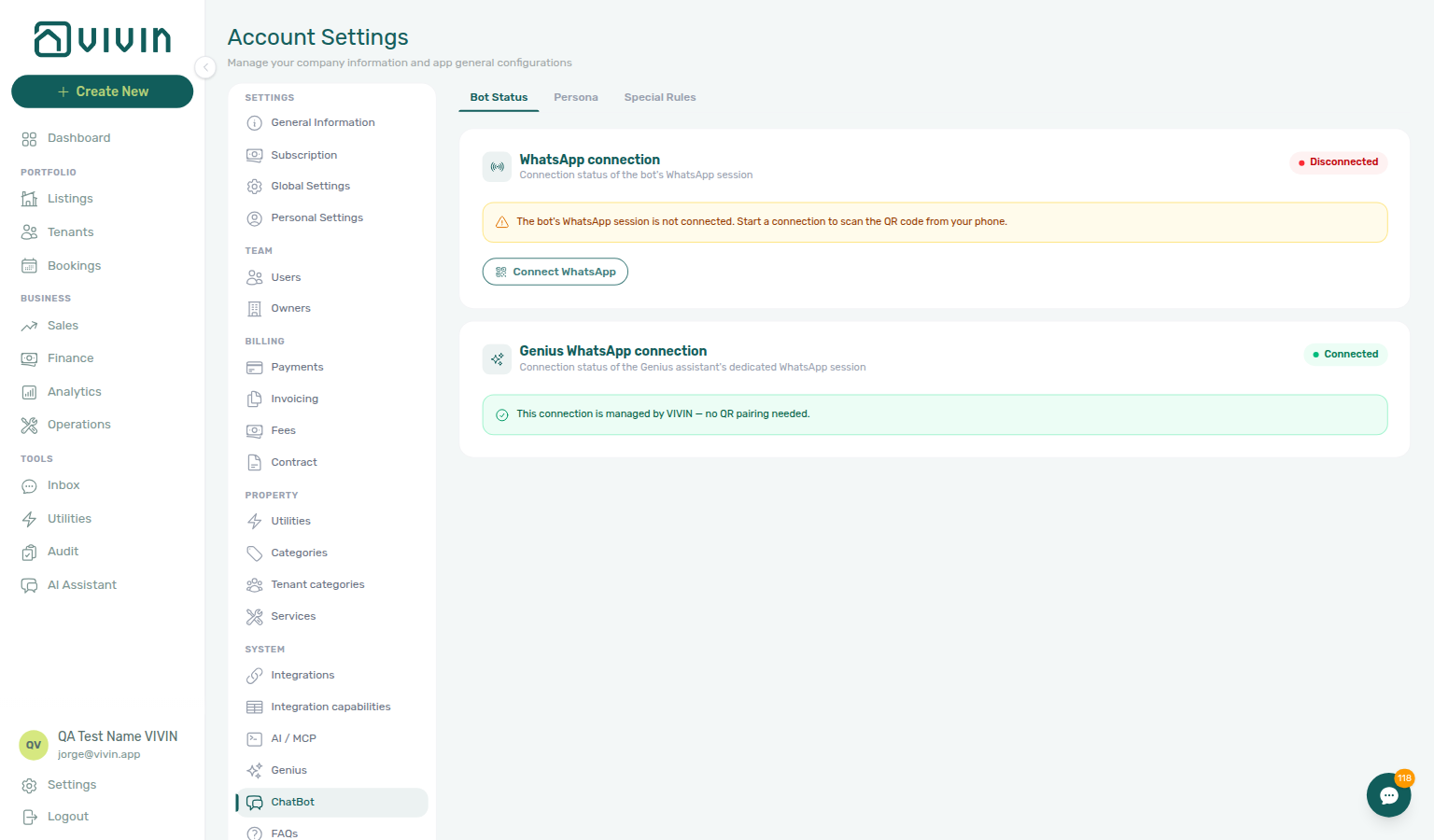Click the Create New button
Viewport: 1434px width, 840px height.
(102, 91)
